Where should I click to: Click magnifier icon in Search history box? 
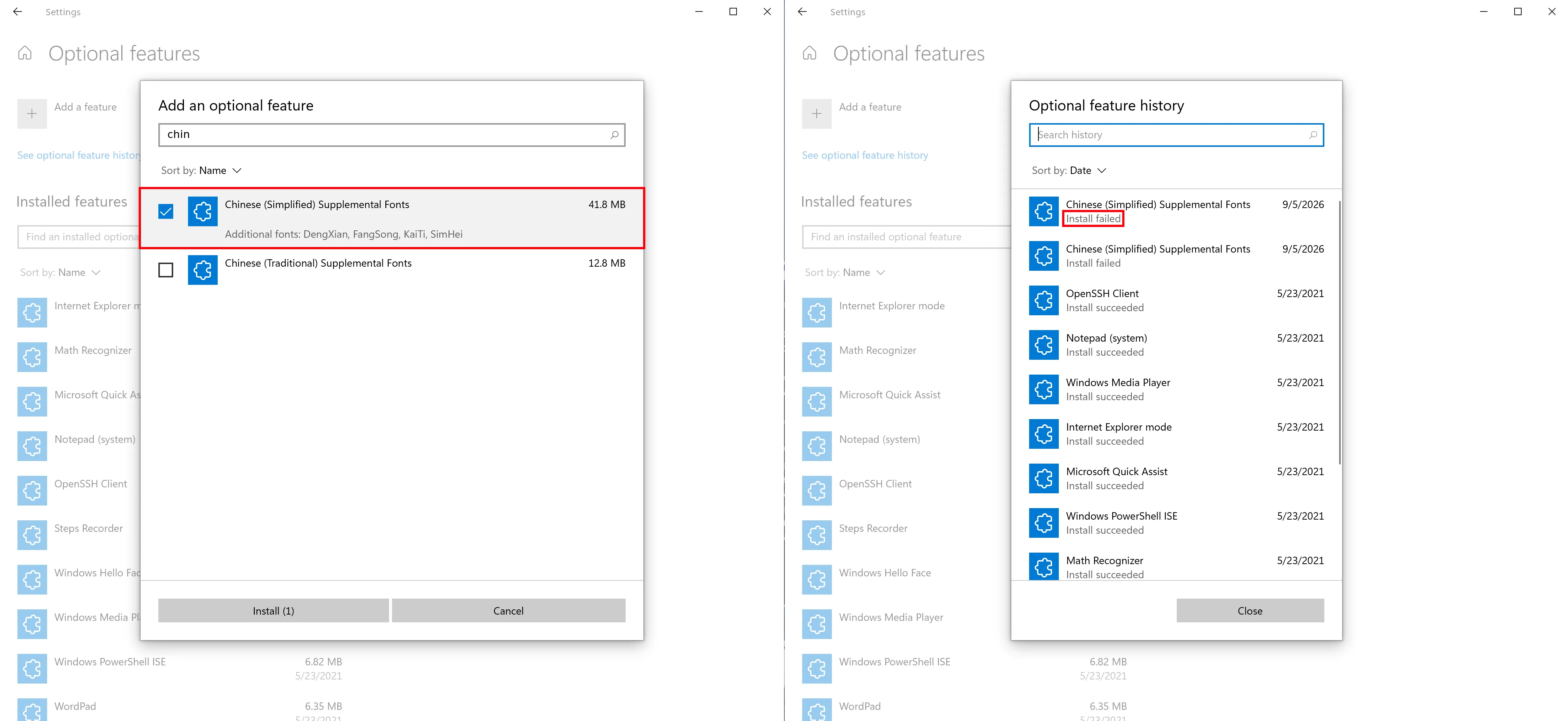click(x=1314, y=135)
